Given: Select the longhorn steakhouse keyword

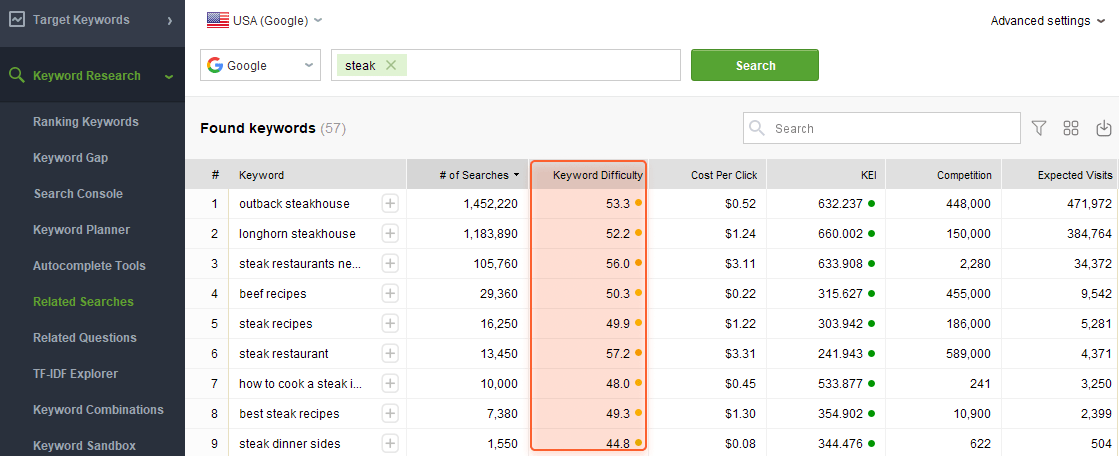Looking at the screenshot, I should (297, 234).
